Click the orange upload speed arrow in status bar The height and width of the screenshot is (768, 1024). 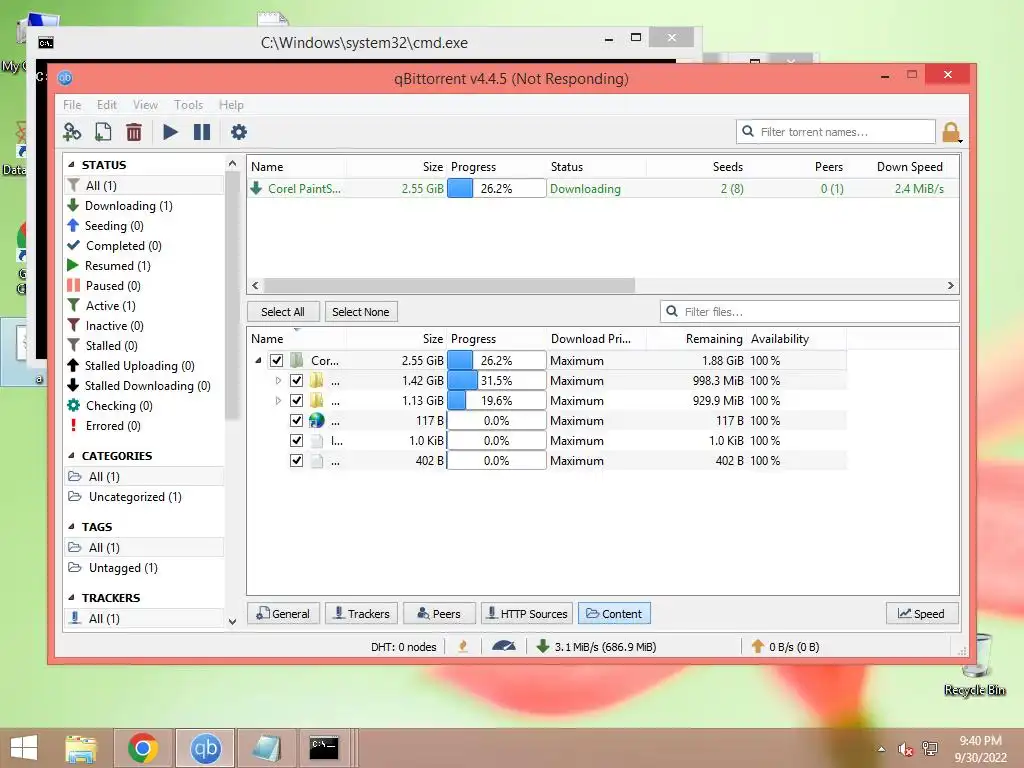coord(758,647)
